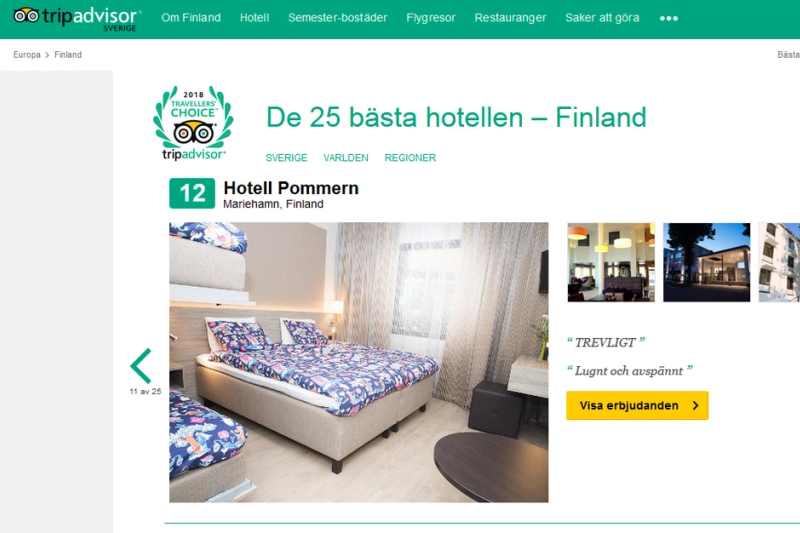Open Flygresor in the top navigation
Screen dimensions: 800x533
[431, 18]
